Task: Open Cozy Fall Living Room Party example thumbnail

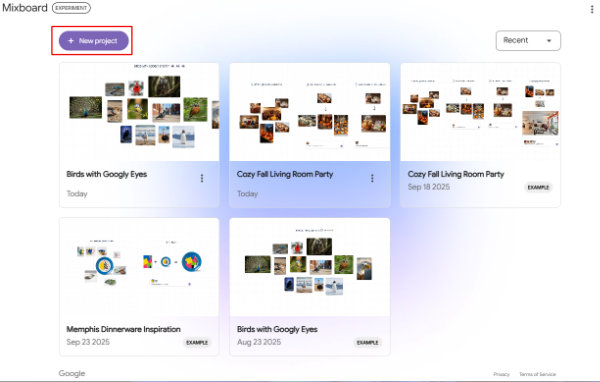Action: coord(480,112)
